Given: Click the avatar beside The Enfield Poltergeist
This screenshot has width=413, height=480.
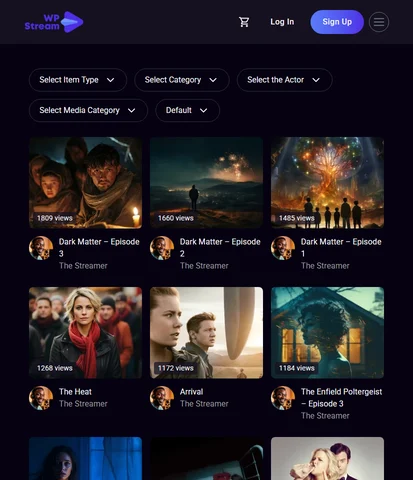Looking at the screenshot, I should (x=283, y=398).
